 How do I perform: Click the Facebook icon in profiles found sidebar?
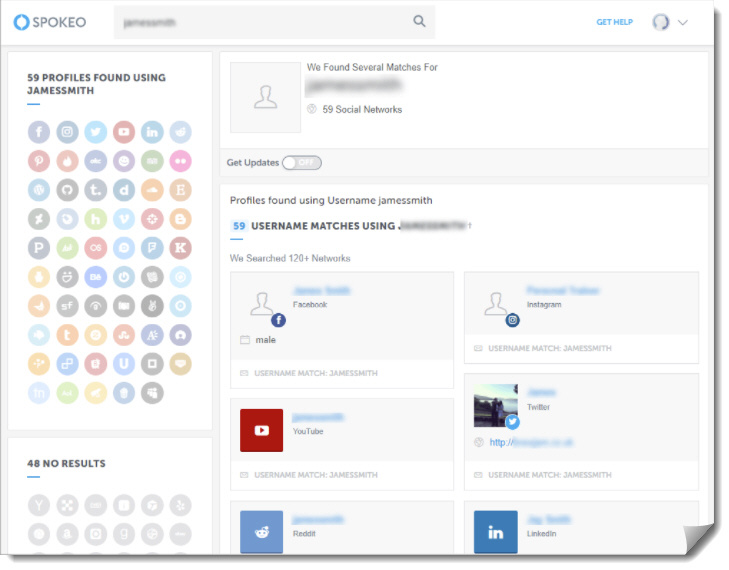tap(39, 132)
